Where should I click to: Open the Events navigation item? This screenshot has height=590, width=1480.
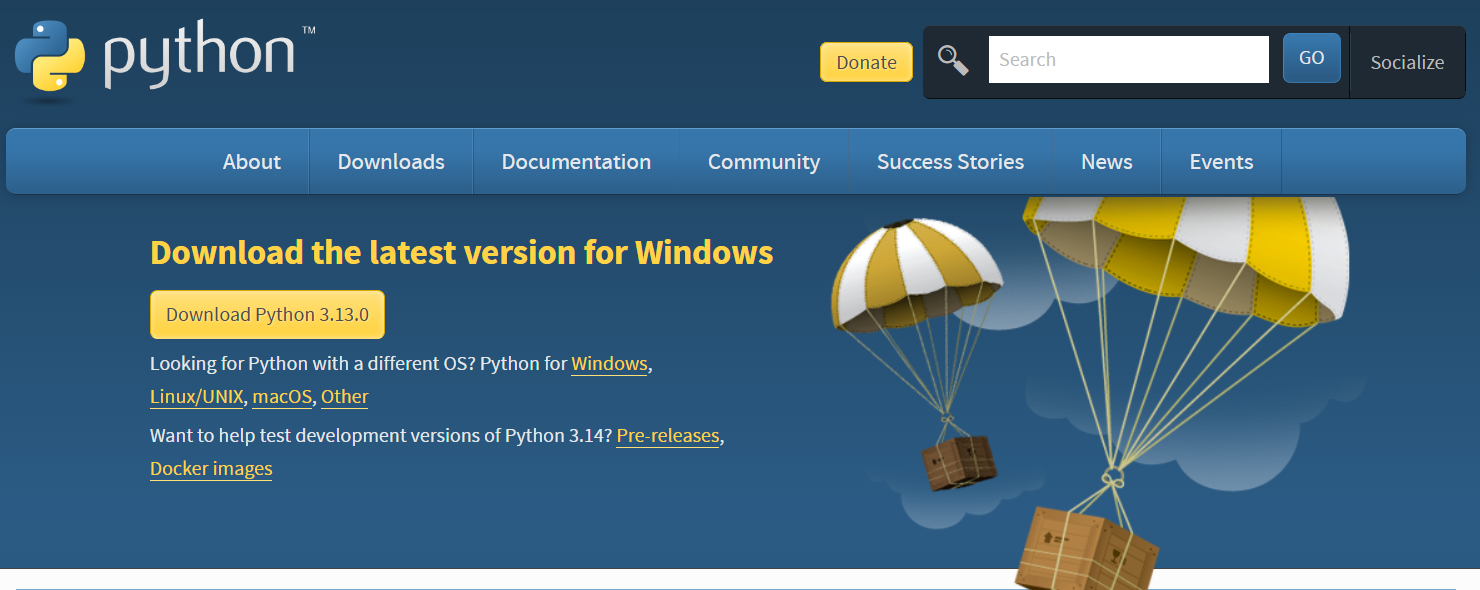click(x=1221, y=162)
